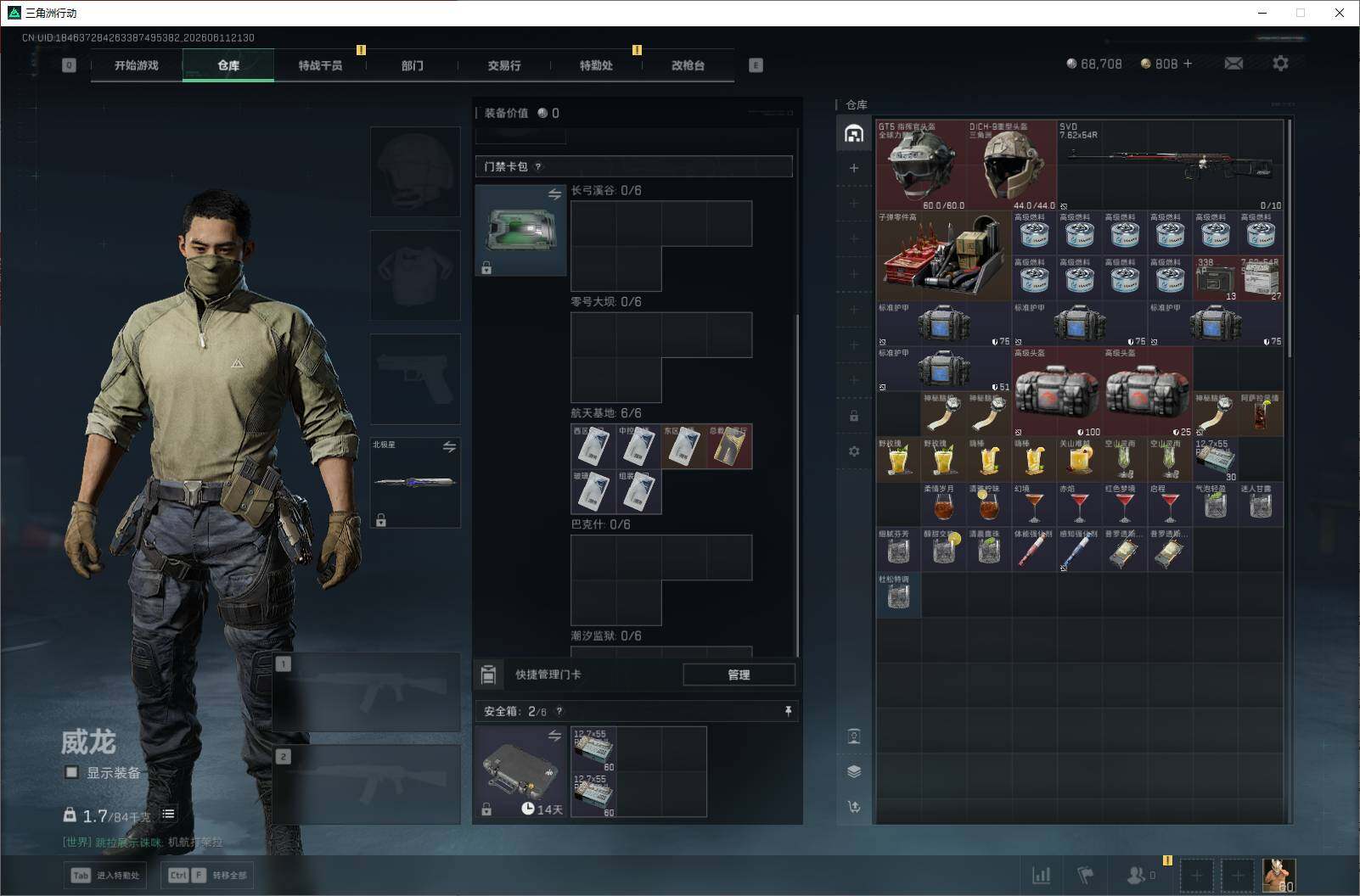Click the empty pistol equipment slot
1360x896 pixels.
[415, 378]
